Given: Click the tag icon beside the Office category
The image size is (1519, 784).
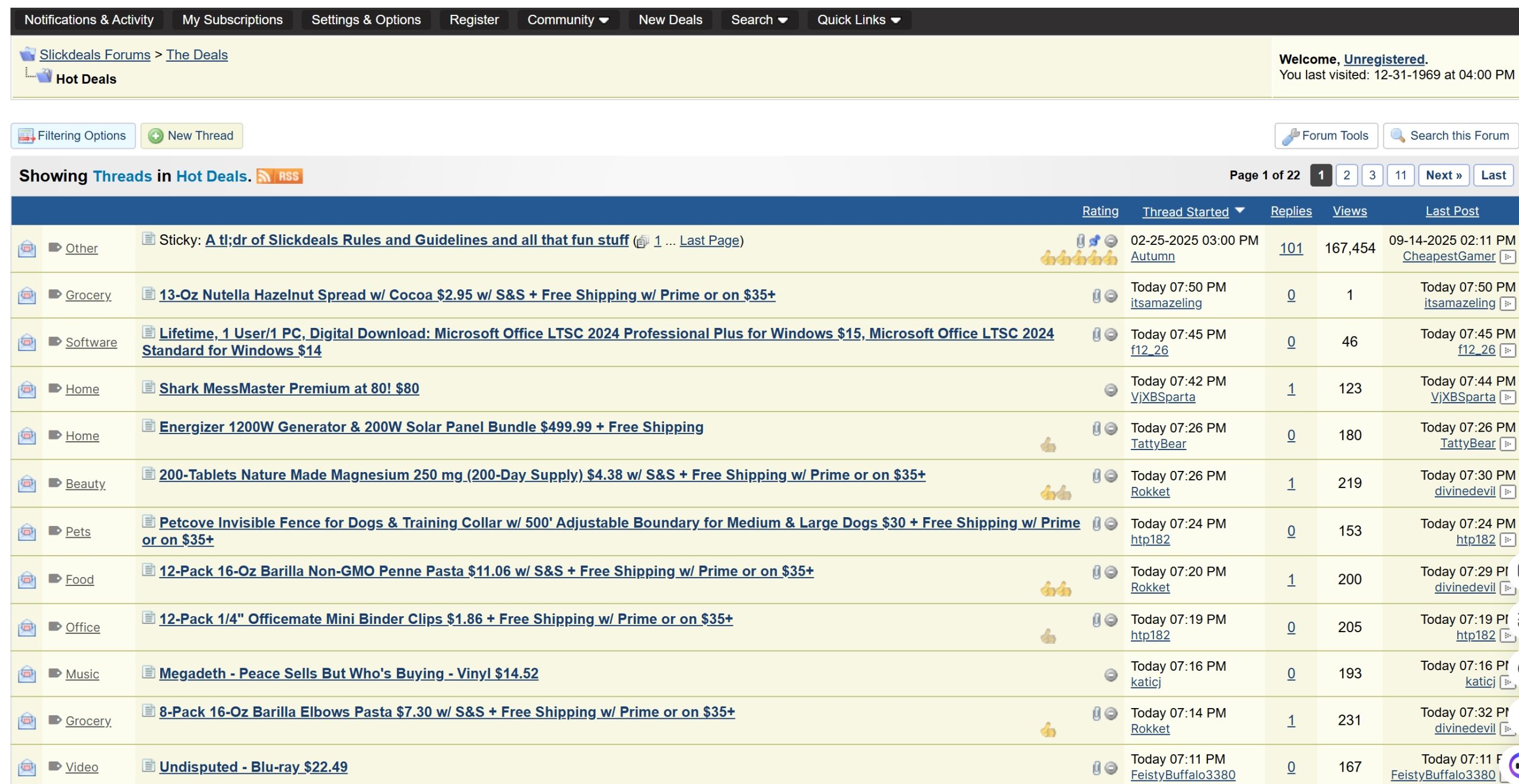Looking at the screenshot, I should pyautogui.click(x=55, y=626).
